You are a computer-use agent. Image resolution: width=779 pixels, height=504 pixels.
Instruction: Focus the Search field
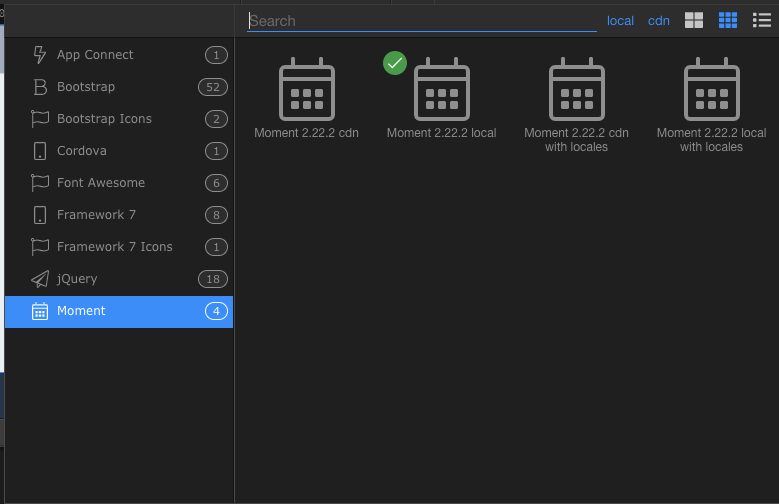pos(422,21)
